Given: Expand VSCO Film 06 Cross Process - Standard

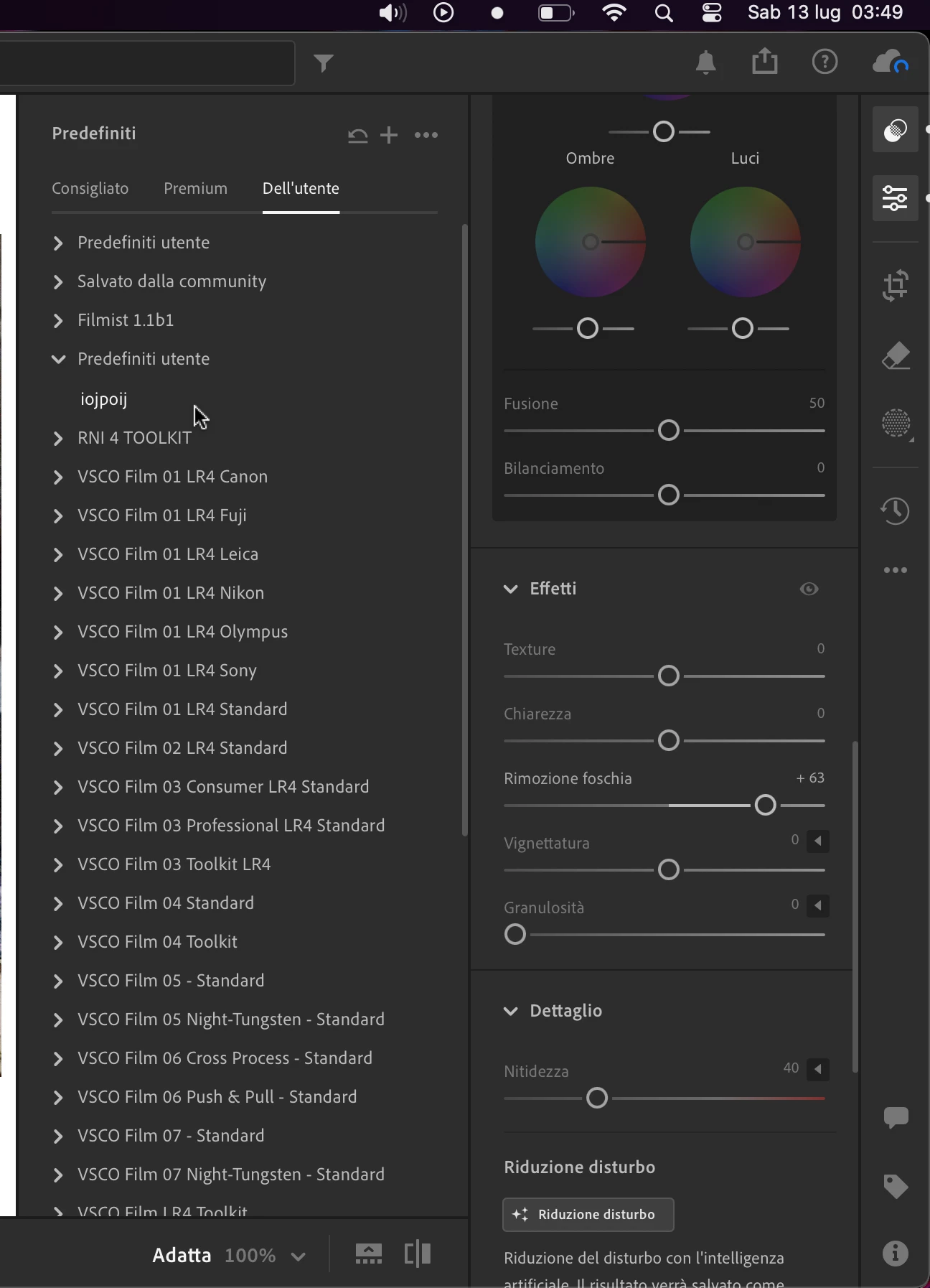Looking at the screenshot, I should tap(58, 1059).
